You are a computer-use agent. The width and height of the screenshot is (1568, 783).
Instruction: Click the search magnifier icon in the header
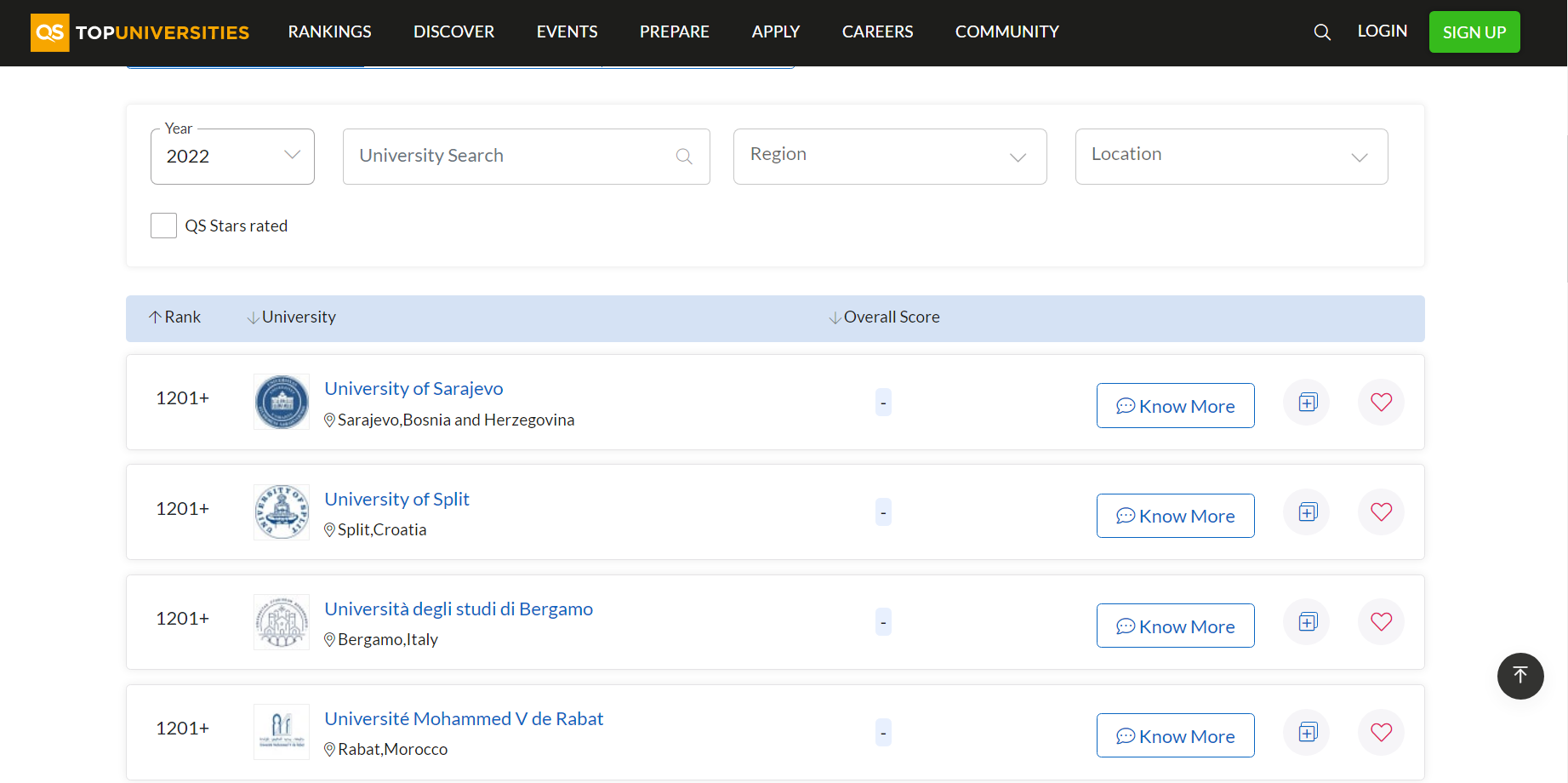[x=1321, y=32]
